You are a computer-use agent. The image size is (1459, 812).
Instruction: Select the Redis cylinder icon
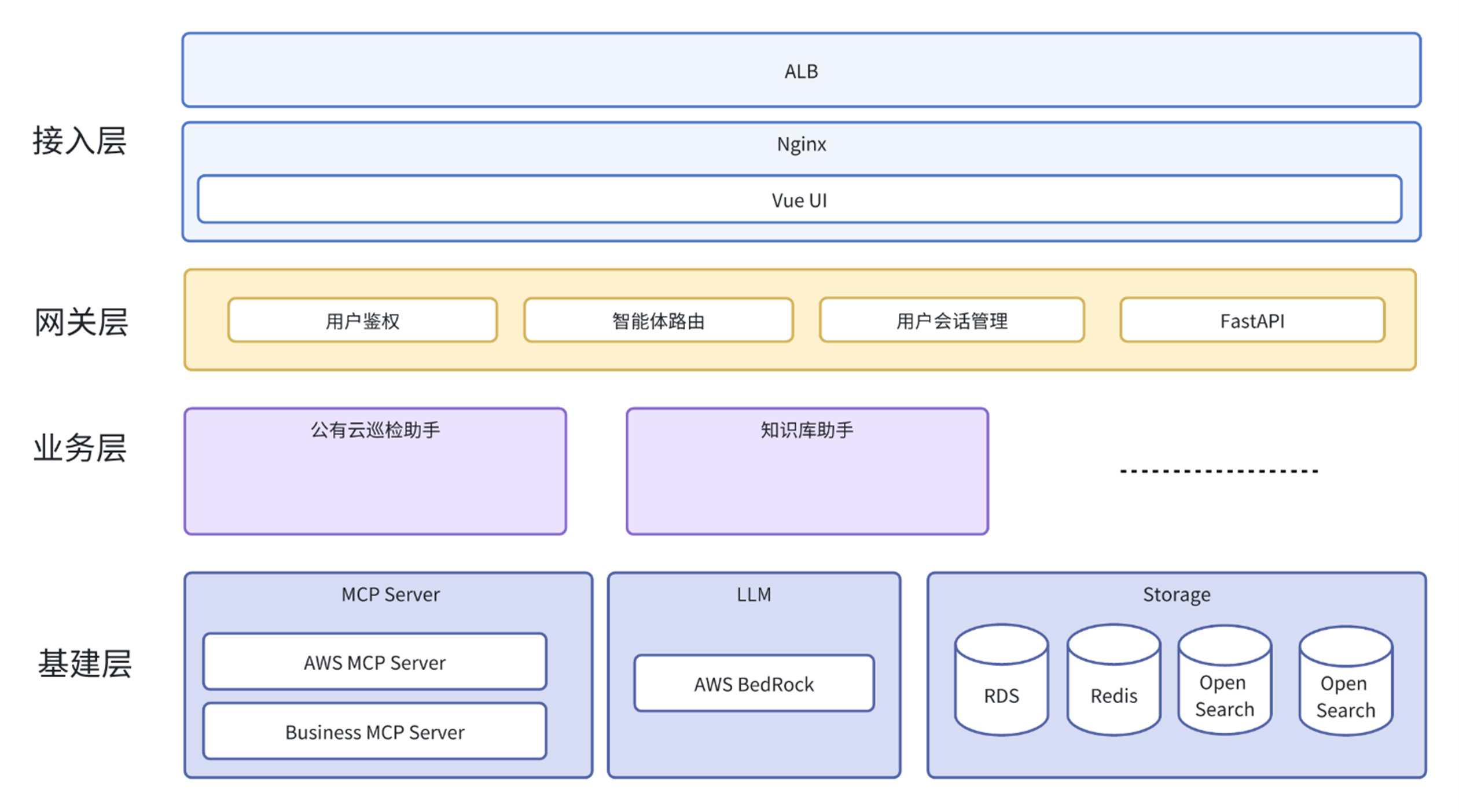coord(1113,682)
